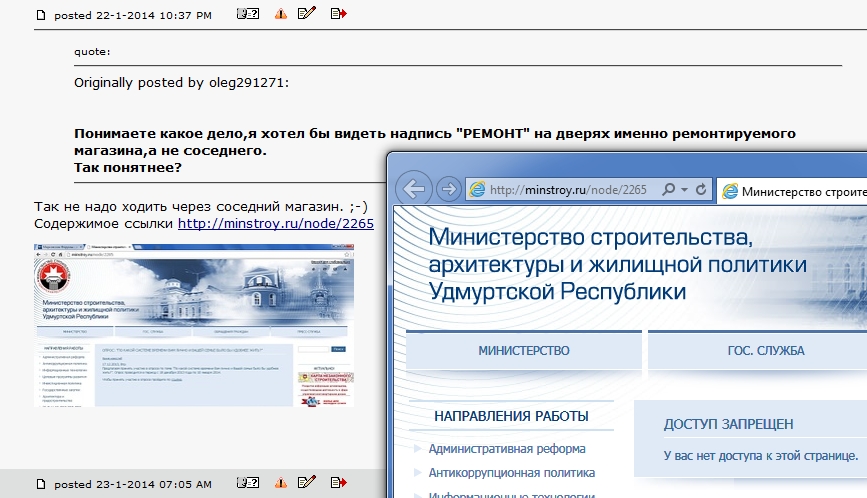Click quoted text 'Так понятнее?'

click(x=128, y=167)
